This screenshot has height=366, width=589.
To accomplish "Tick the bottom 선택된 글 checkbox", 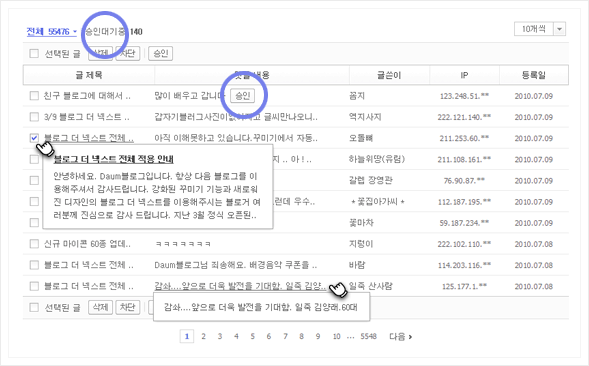I will pos(34,307).
